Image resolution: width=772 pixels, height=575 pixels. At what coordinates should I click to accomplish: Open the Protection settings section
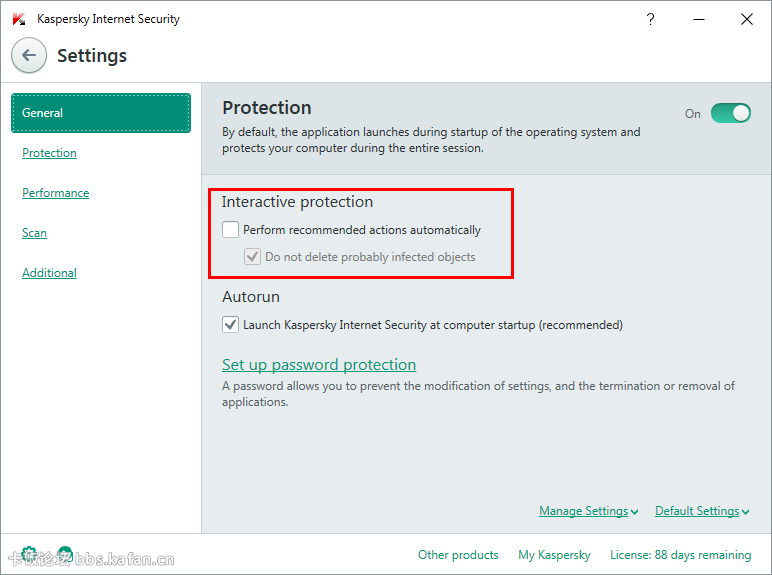pos(49,153)
